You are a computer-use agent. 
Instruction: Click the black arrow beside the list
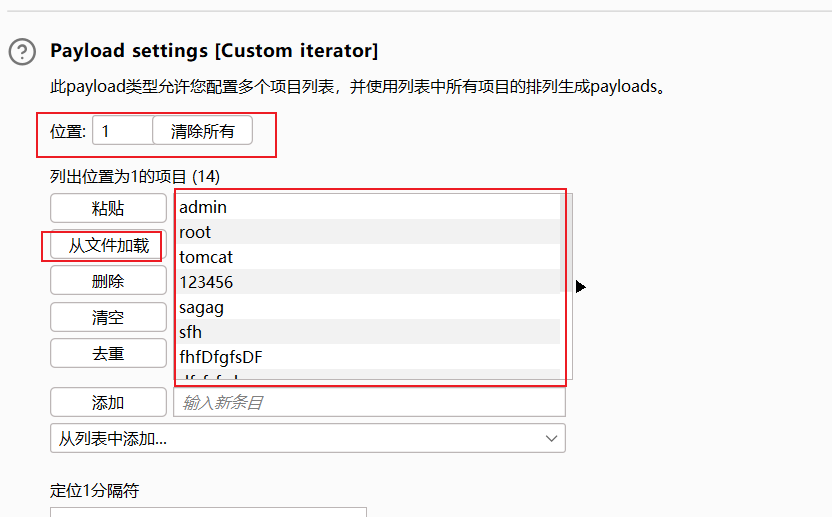click(x=580, y=287)
